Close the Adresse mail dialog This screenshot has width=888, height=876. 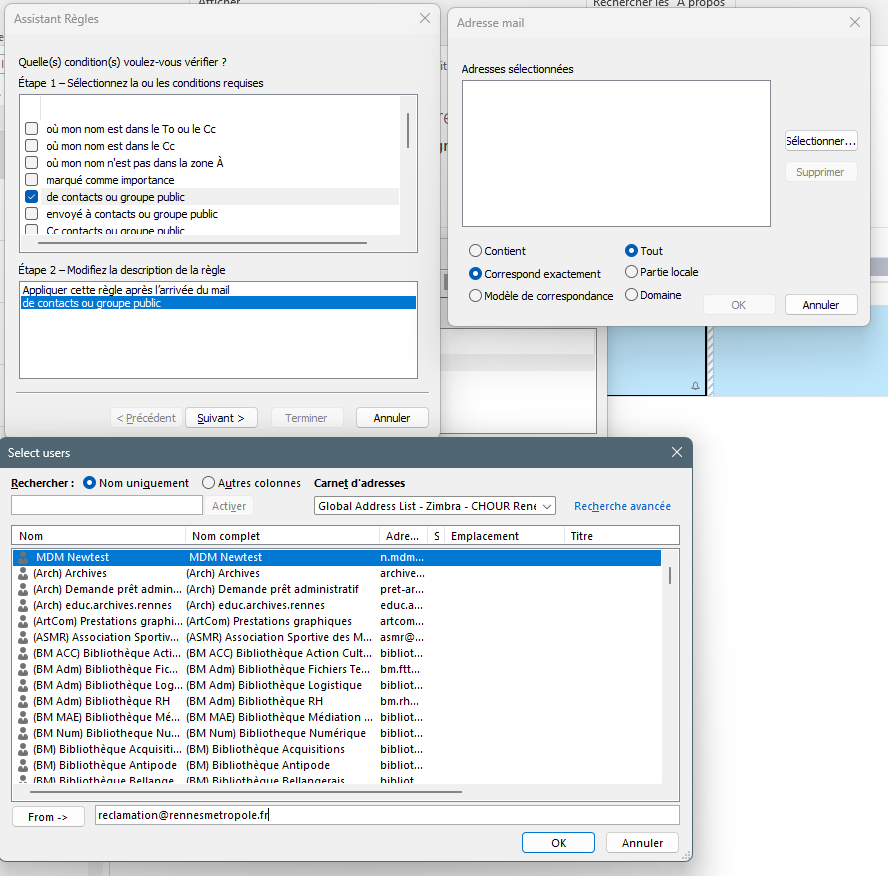point(854,22)
